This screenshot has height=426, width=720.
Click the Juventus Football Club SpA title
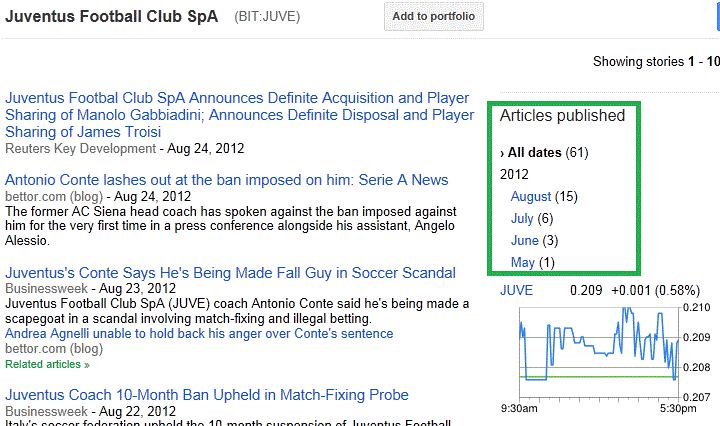tap(113, 18)
